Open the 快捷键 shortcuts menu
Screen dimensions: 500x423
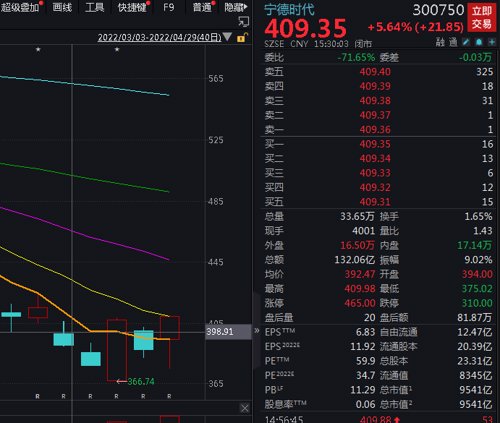click(x=132, y=7)
